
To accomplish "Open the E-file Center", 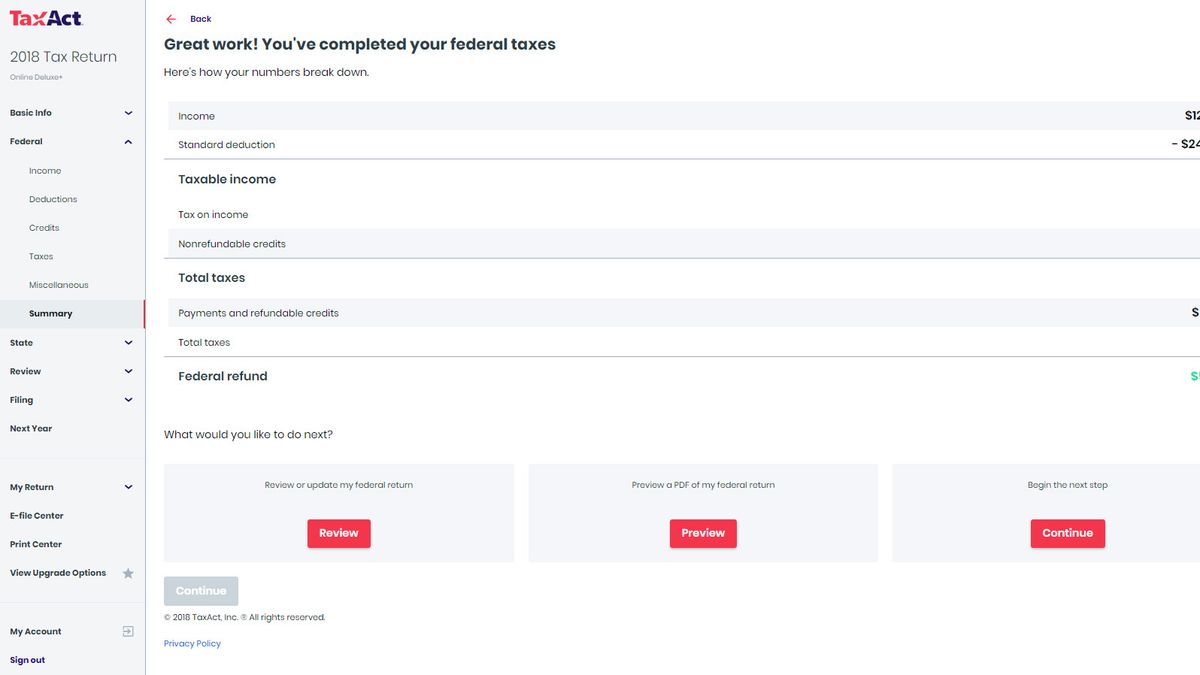I will click(x=37, y=516).
